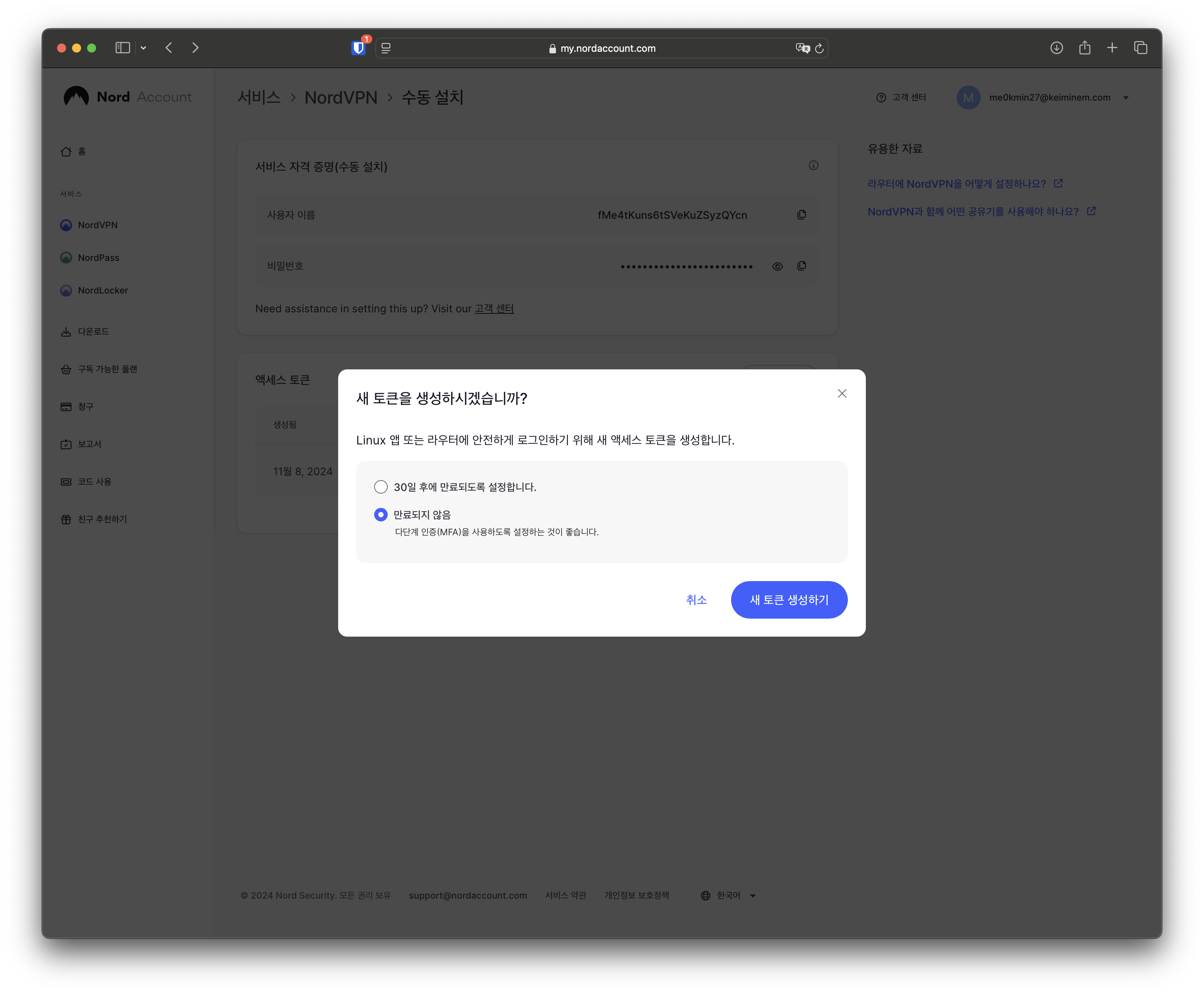The image size is (1204, 994).
Task: Click the Bitwarden extension icon
Action: [358, 48]
